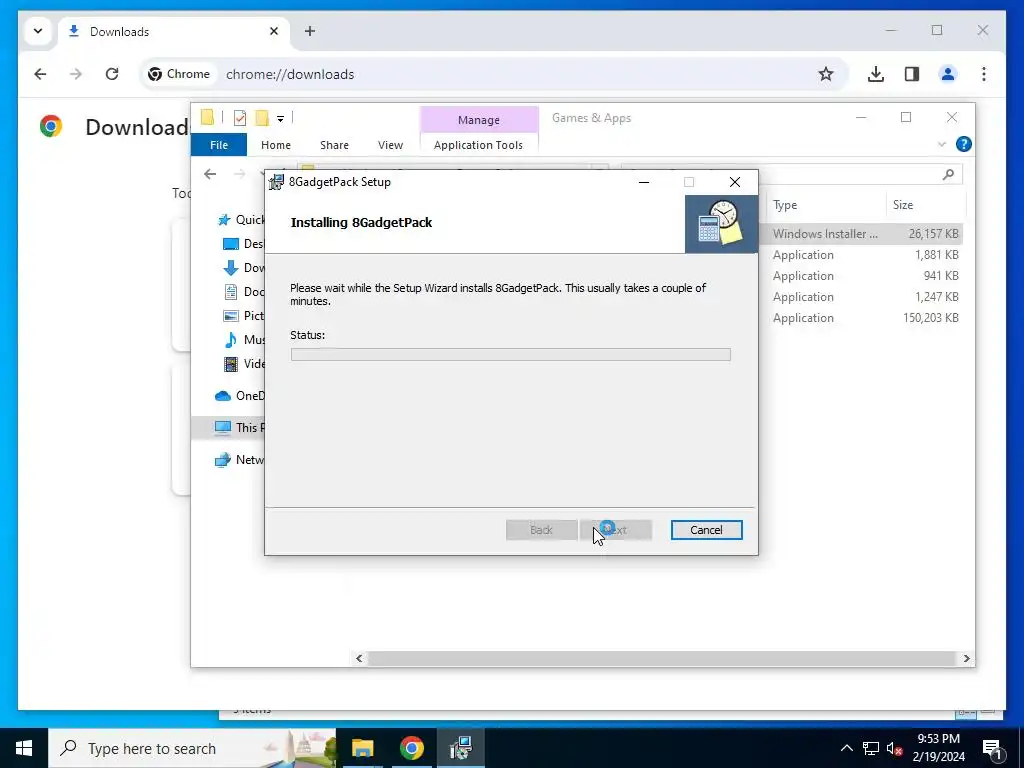This screenshot has width=1024, height=768.
Task: Sort files by Size column
Action: click(x=903, y=205)
